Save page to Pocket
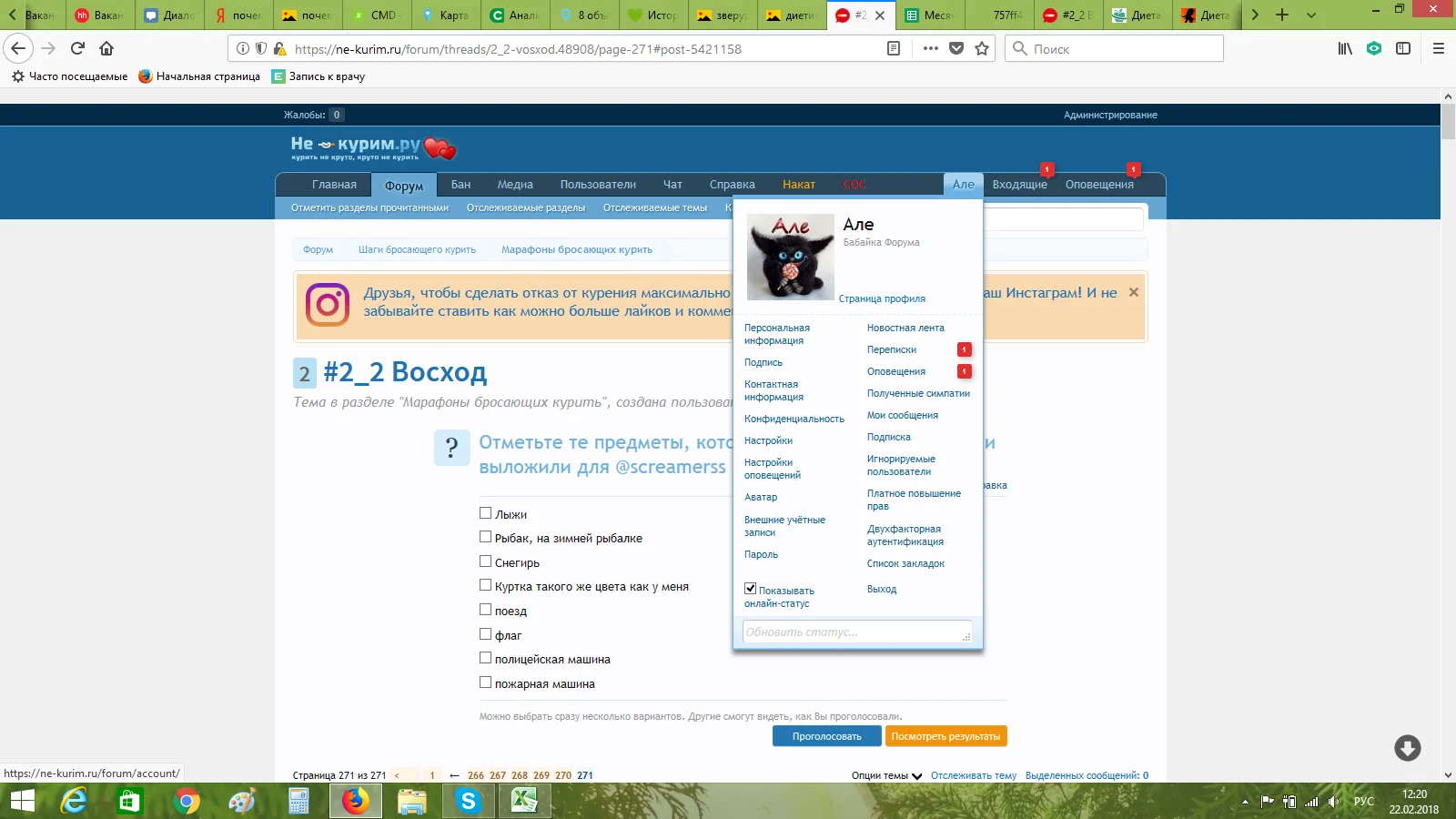This screenshot has height=819, width=1456. point(956,48)
